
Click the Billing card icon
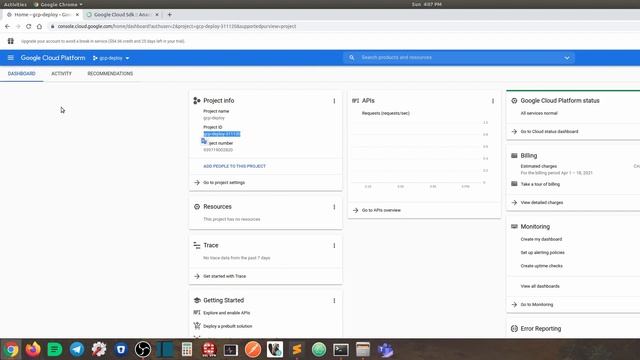tap(514, 156)
